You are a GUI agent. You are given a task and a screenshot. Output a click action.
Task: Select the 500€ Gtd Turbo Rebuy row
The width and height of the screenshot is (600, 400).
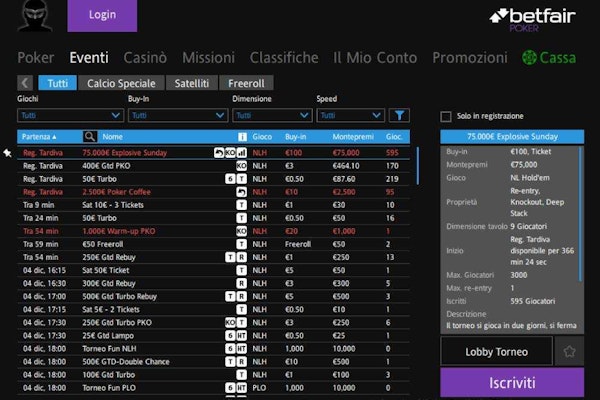coord(214,296)
